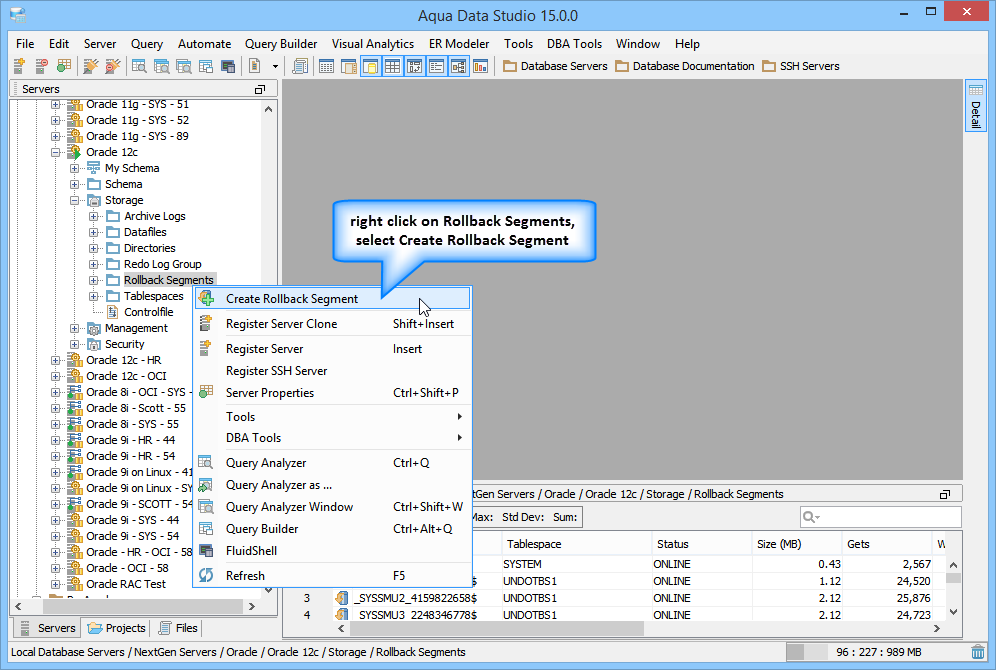Click the trash garbage-collect icon in status bar
The width and height of the screenshot is (996, 670).
tap(978, 652)
